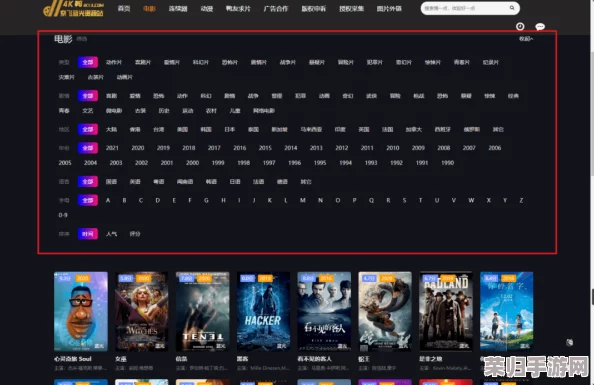Screen dimensions: 594x385
Task: Open the 动漫 nav tab
Action: [206, 8]
